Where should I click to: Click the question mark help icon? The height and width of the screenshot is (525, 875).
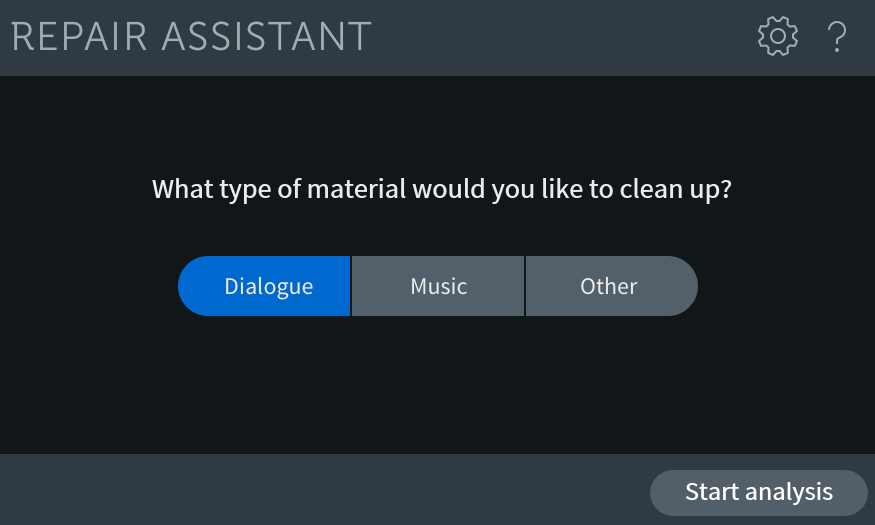click(836, 37)
